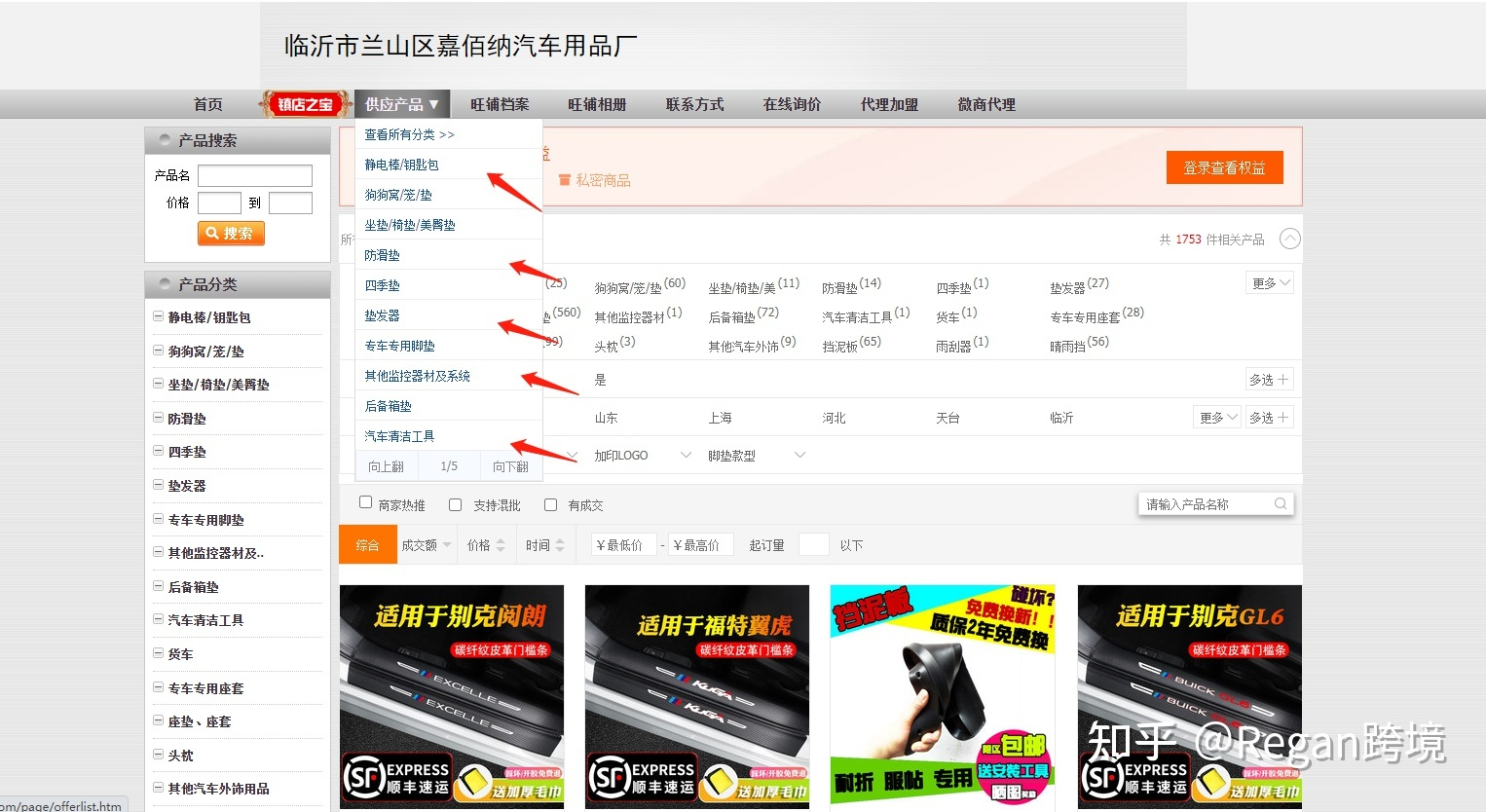Enable the 商家热推 checkbox
The height and width of the screenshot is (812, 1486).
point(365,501)
